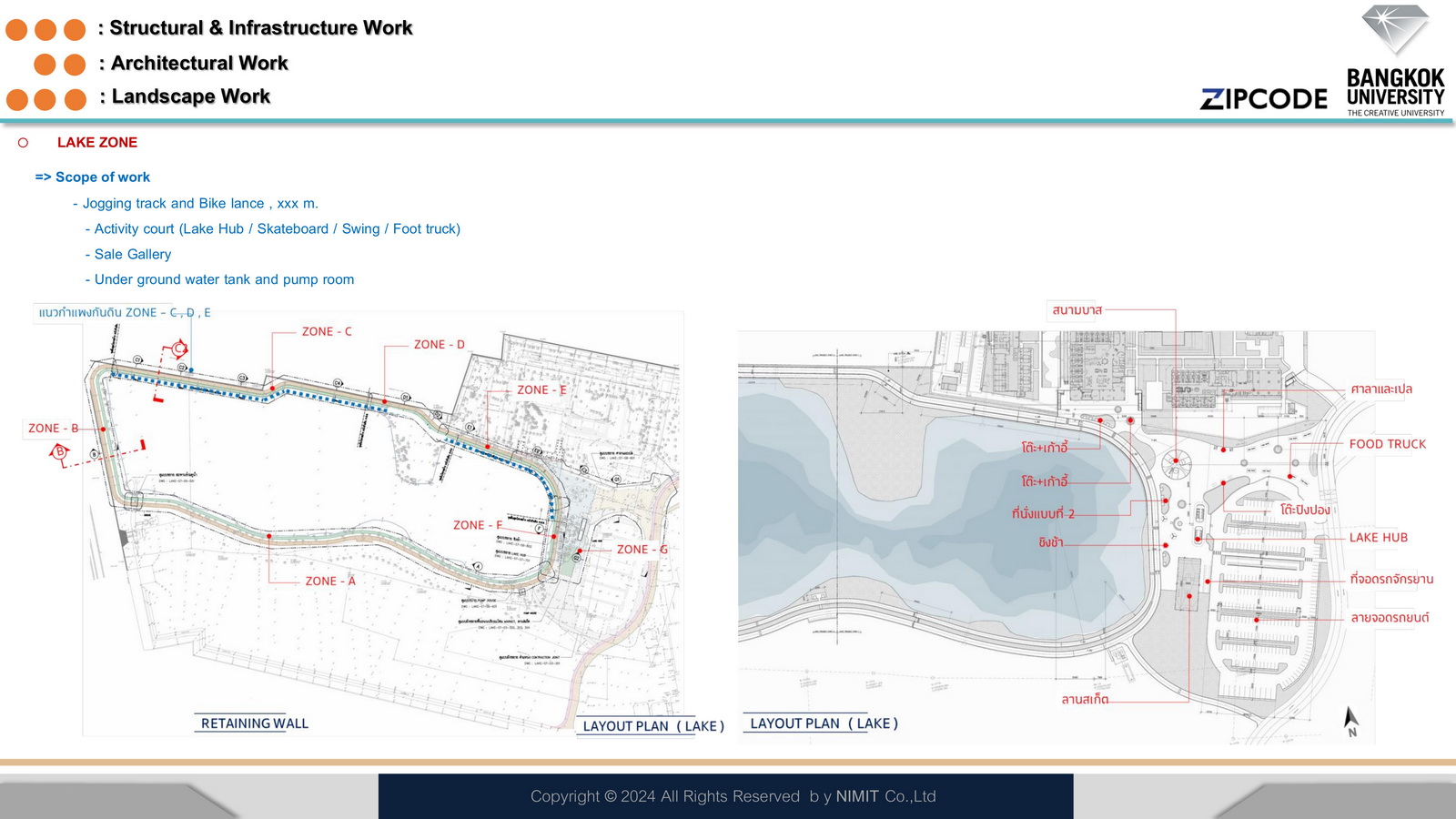Select the Structural & Infrastructure Work heading
1456x819 pixels.
(261, 28)
